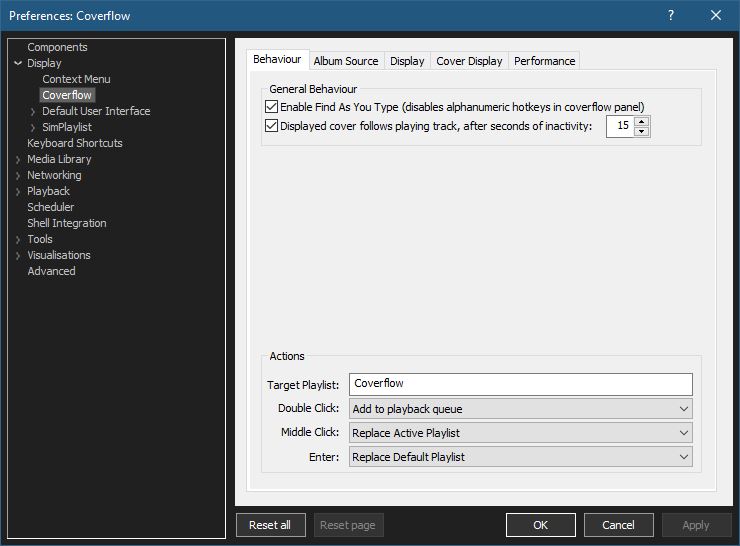Collapse the Display tree node
This screenshot has height=546, width=740.
pos(18,63)
